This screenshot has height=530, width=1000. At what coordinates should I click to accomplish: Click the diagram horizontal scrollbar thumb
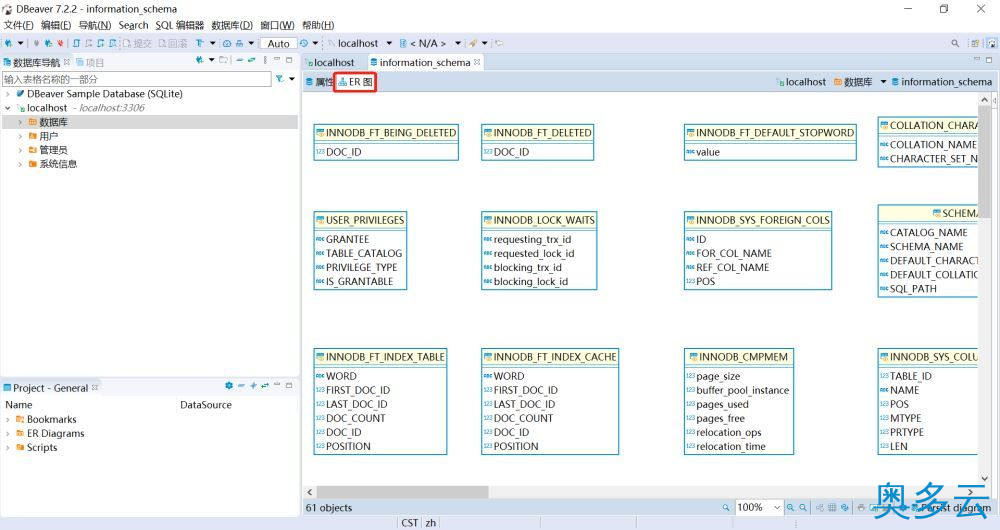click(403, 492)
